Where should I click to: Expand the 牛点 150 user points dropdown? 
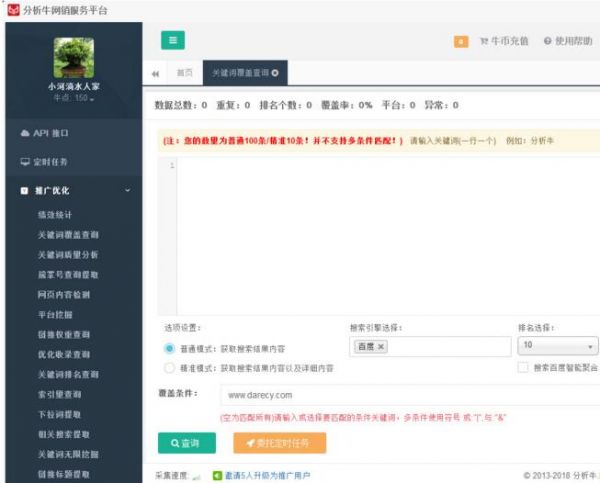click(73, 98)
